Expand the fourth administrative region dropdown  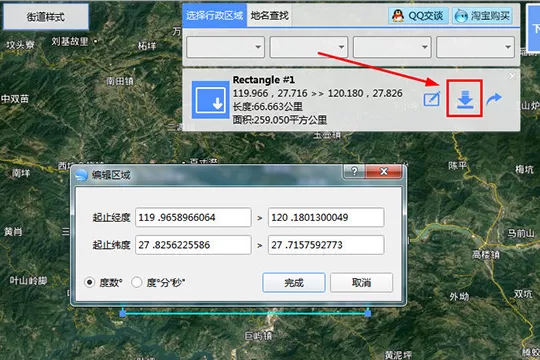tap(475, 47)
